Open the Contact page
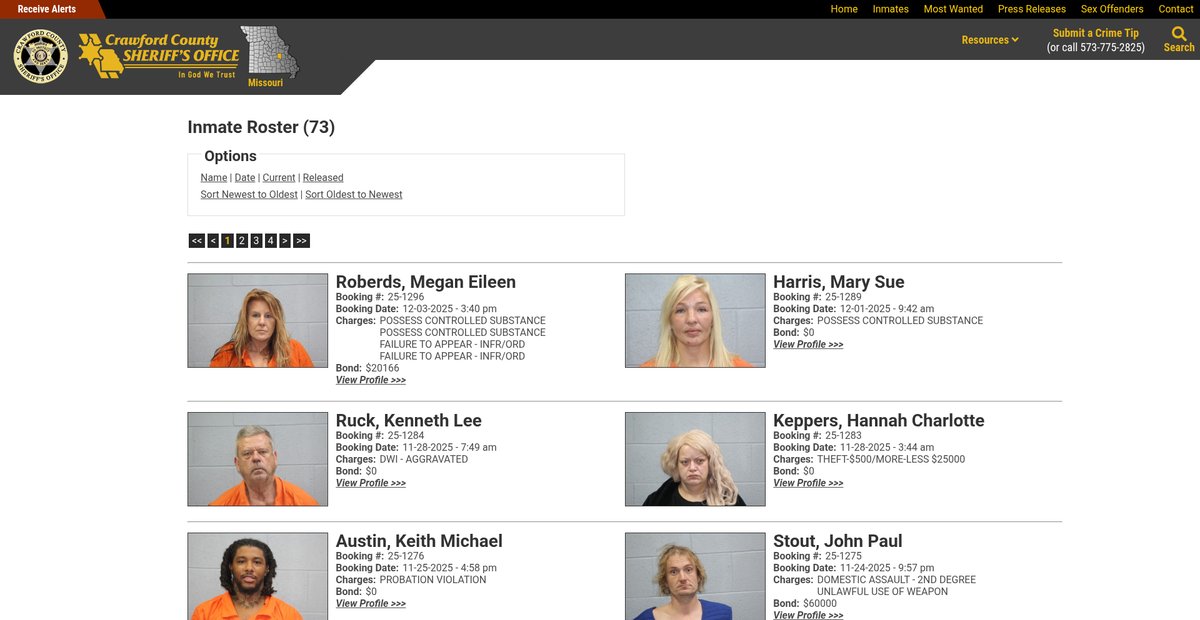Image resolution: width=1200 pixels, height=620 pixels. click(1176, 9)
